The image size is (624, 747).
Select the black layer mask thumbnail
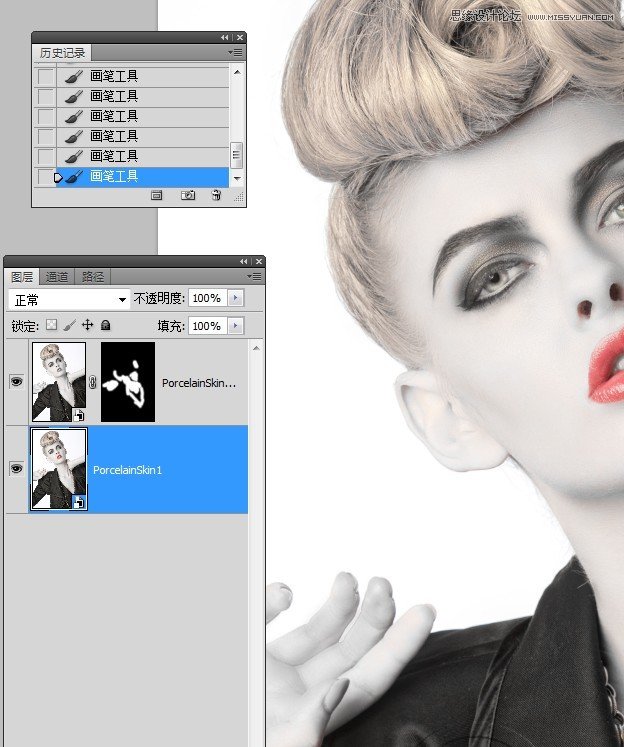[x=128, y=382]
